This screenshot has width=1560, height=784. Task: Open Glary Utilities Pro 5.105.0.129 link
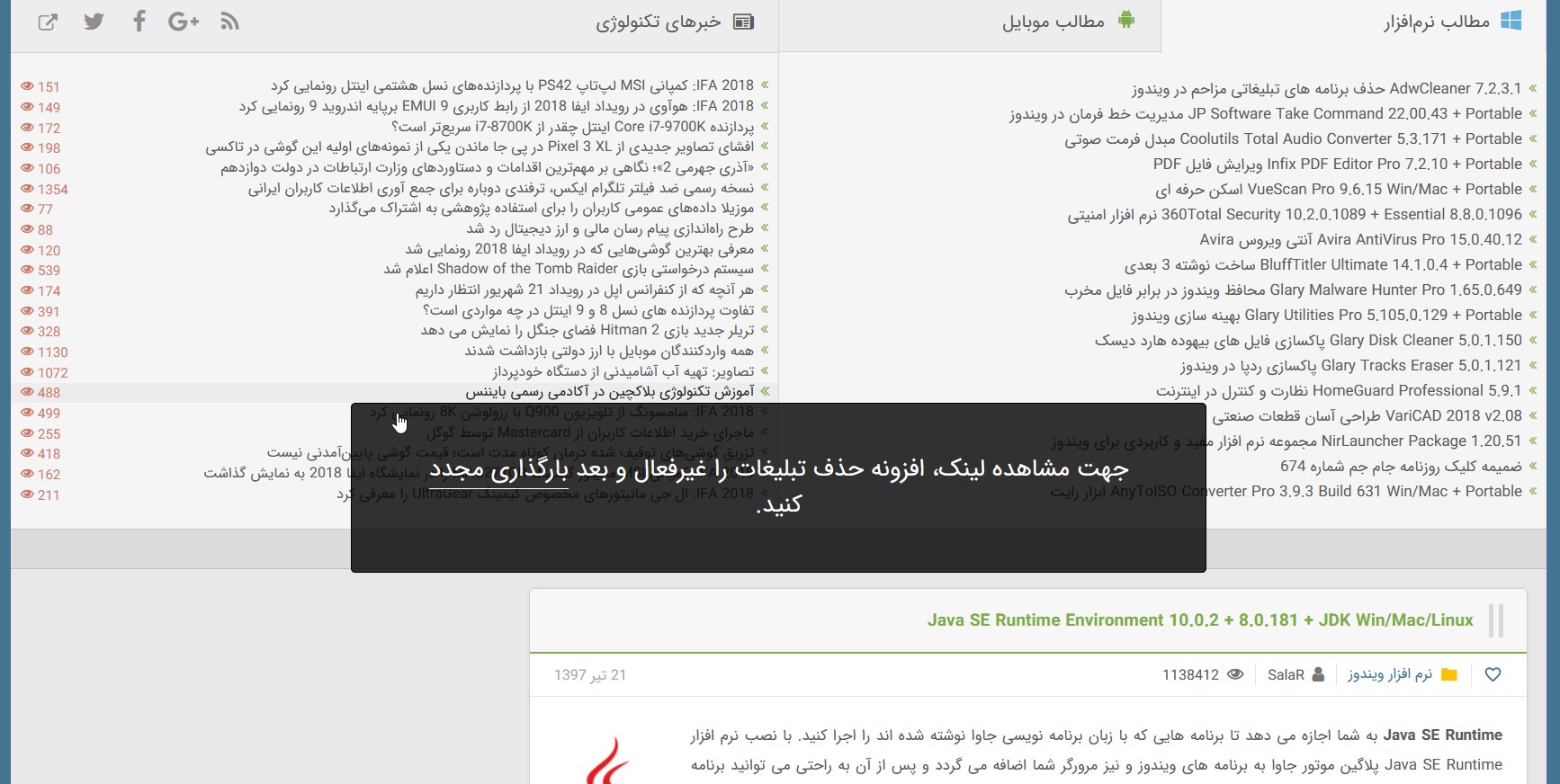pyautogui.click(x=1326, y=316)
